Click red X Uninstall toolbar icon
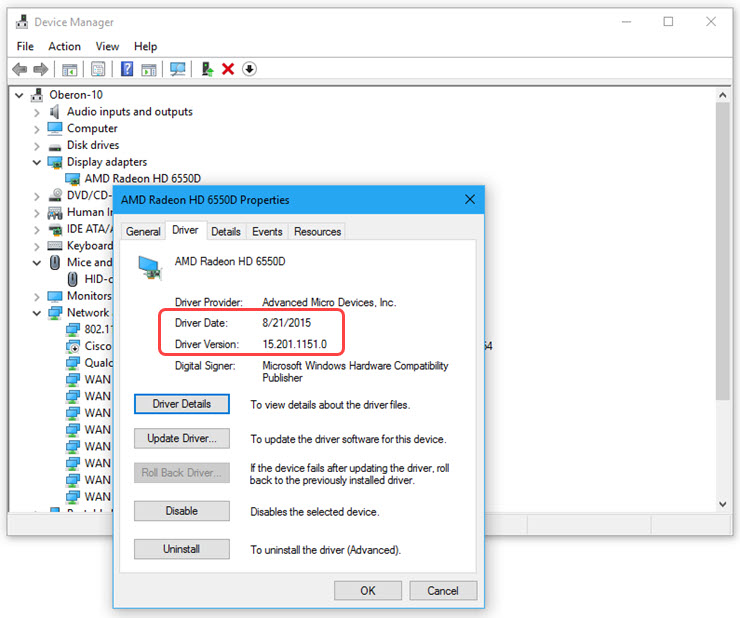The height and width of the screenshot is (618, 740). tap(228, 69)
